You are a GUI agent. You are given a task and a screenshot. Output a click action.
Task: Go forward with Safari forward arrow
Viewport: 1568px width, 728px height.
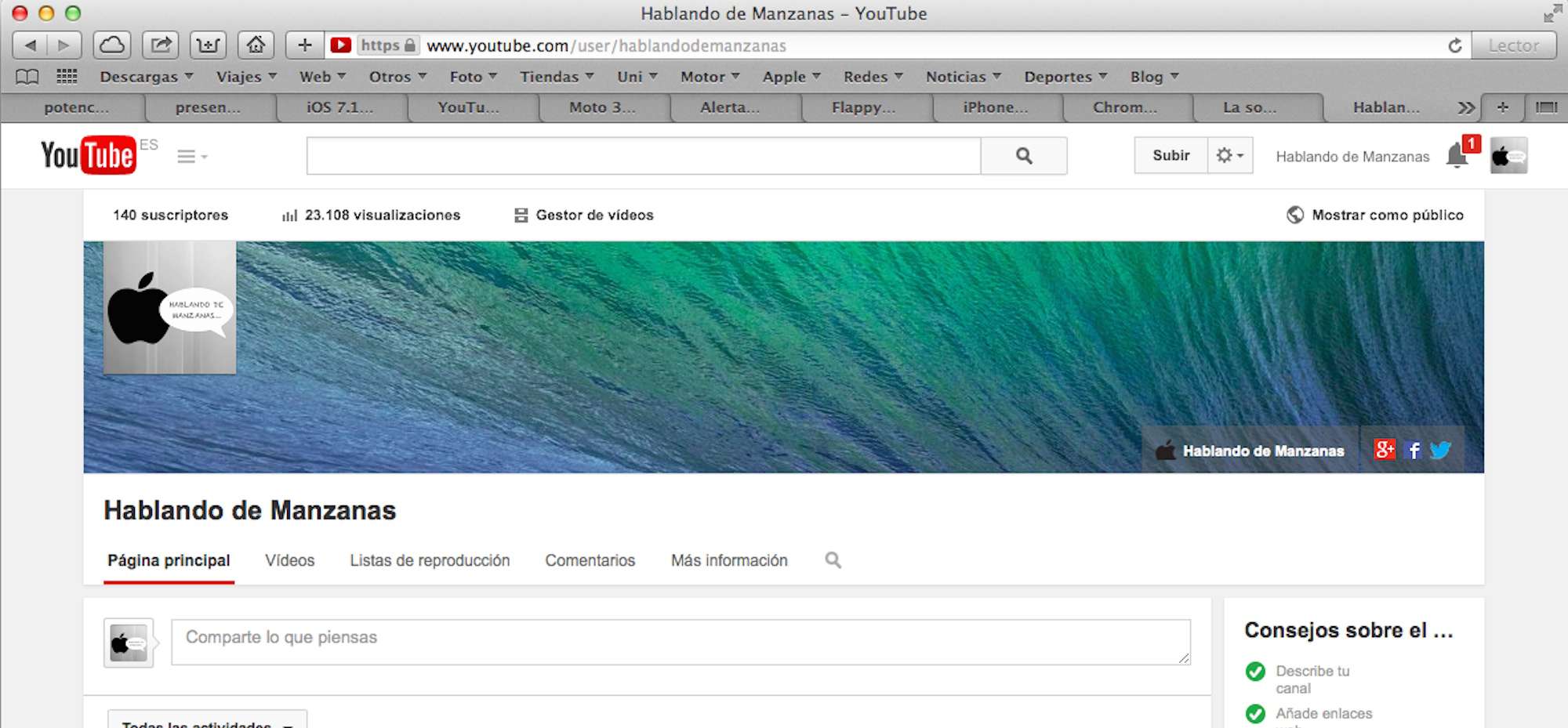(64, 45)
